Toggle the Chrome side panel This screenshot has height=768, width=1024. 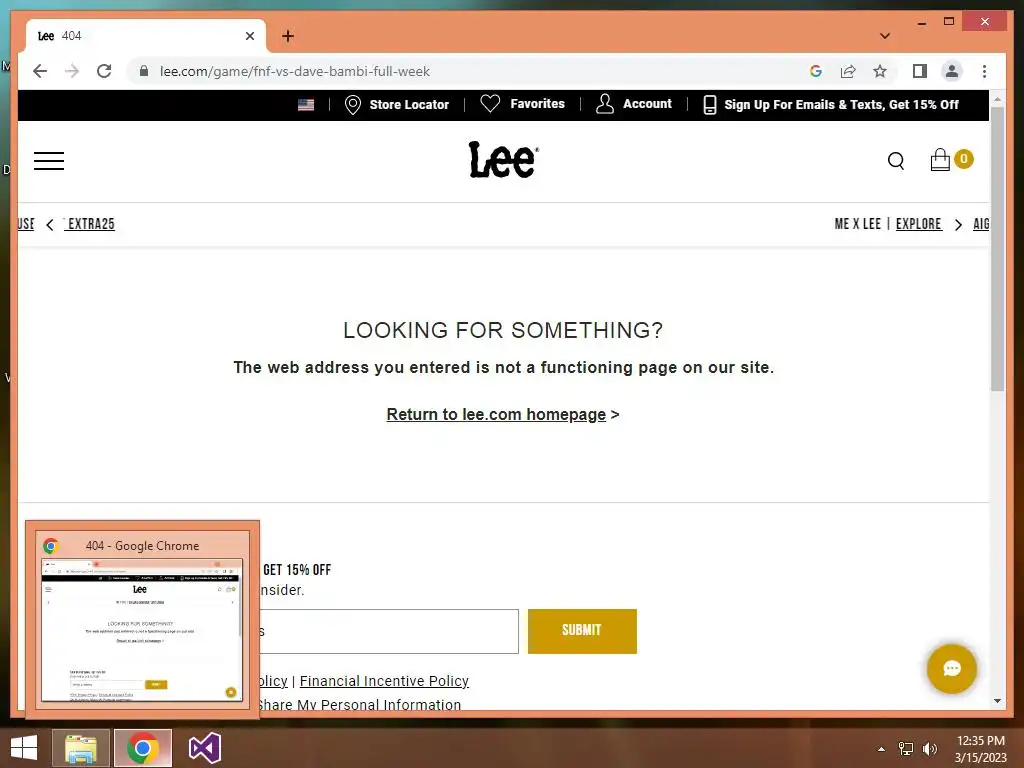[x=920, y=71]
